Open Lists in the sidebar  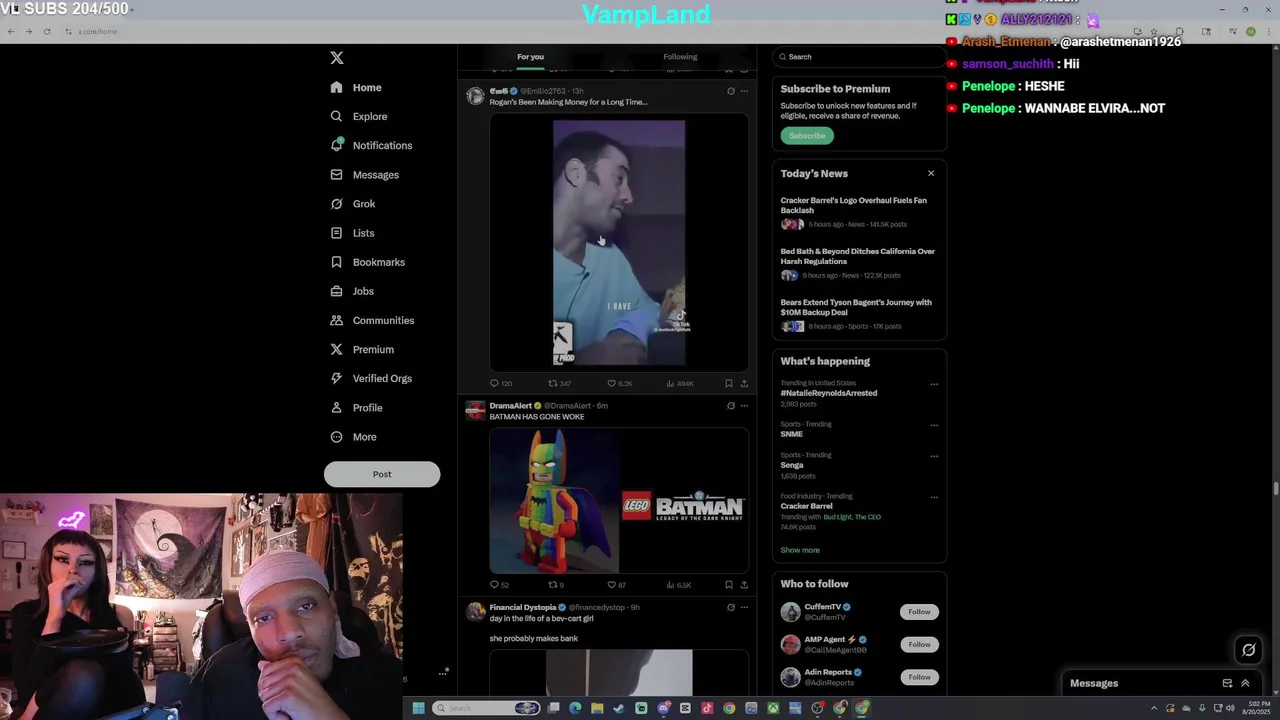352,233
